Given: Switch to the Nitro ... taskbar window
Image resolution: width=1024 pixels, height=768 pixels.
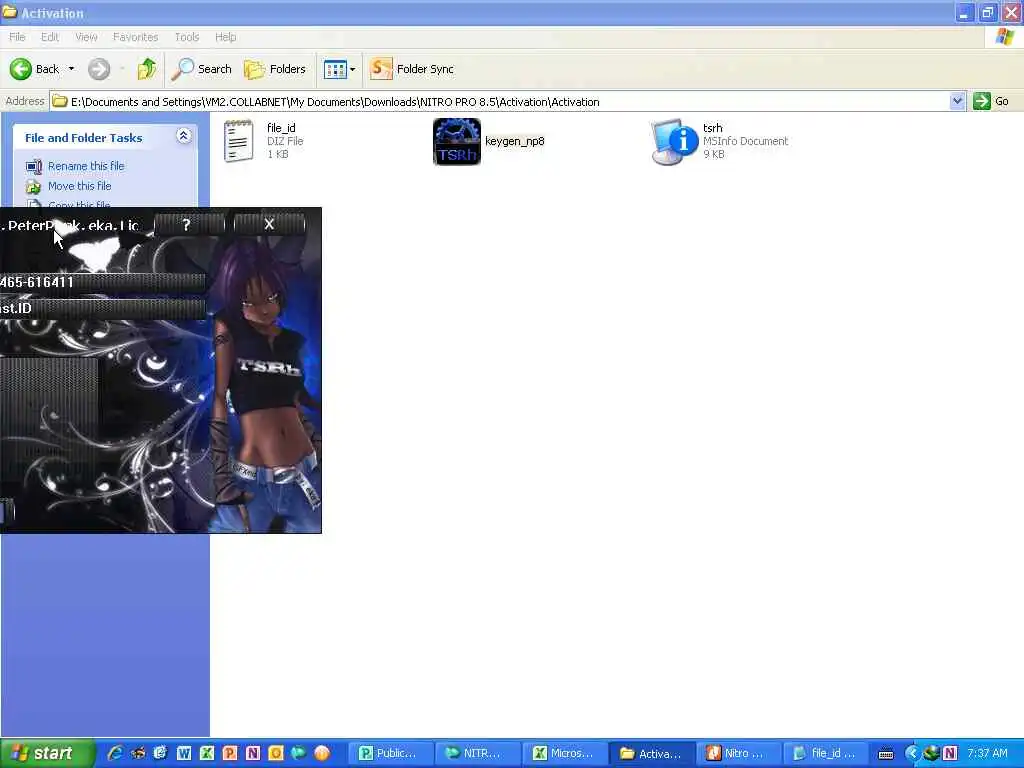Looking at the screenshot, I should pyautogui.click(x=738, y=754).
